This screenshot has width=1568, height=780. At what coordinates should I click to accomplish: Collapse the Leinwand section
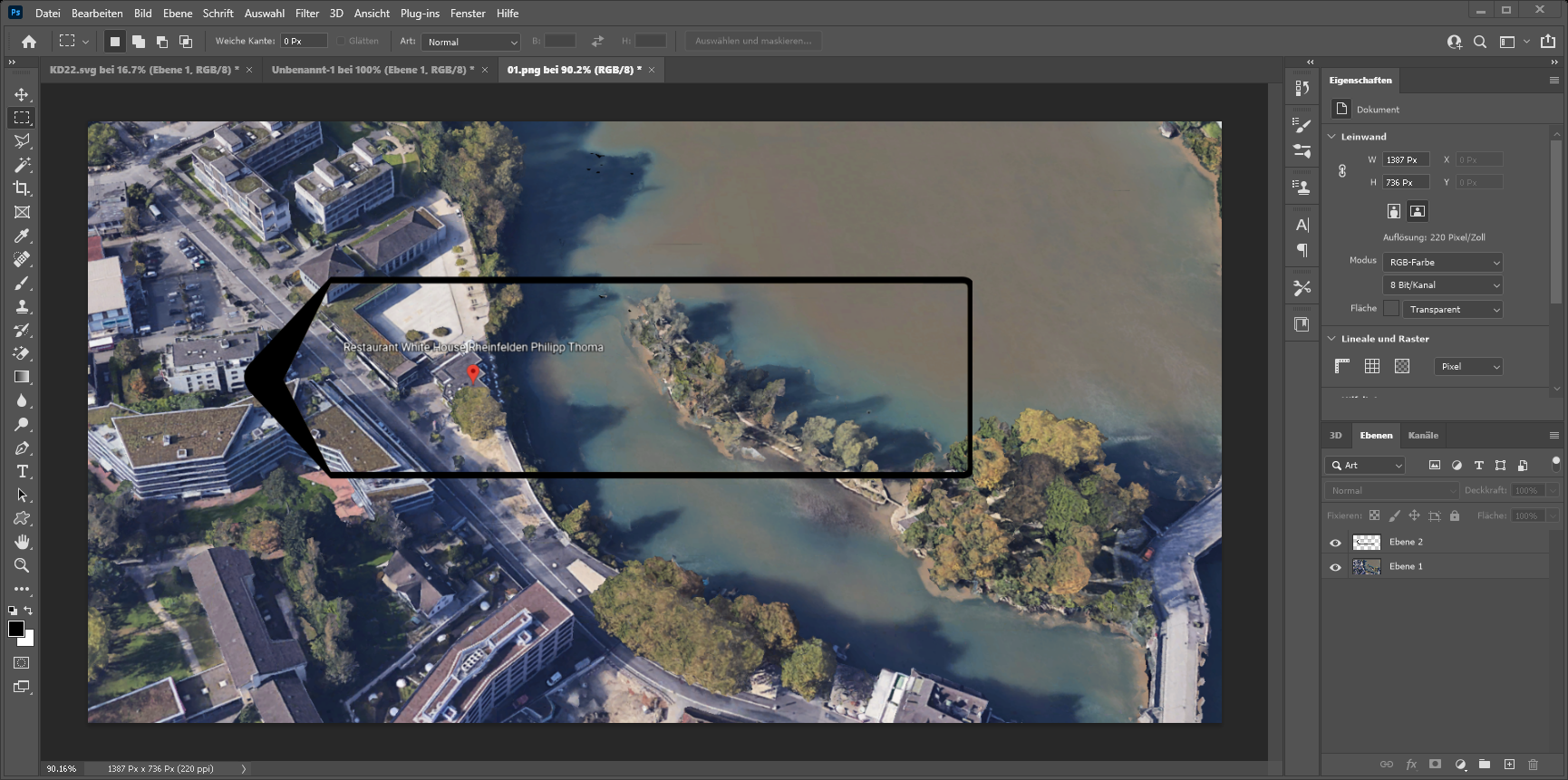[1332, 137]
